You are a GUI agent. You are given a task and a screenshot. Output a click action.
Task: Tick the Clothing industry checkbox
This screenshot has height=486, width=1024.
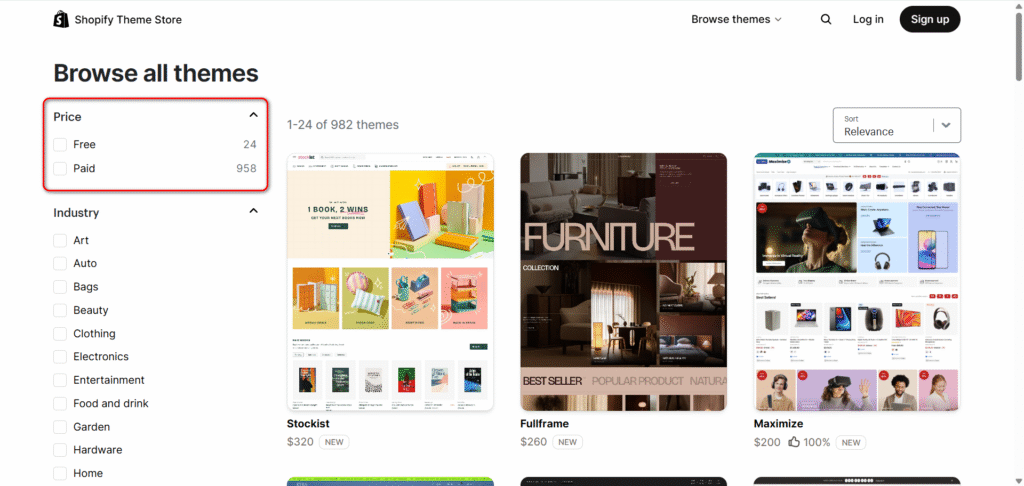tap(60, 334)
